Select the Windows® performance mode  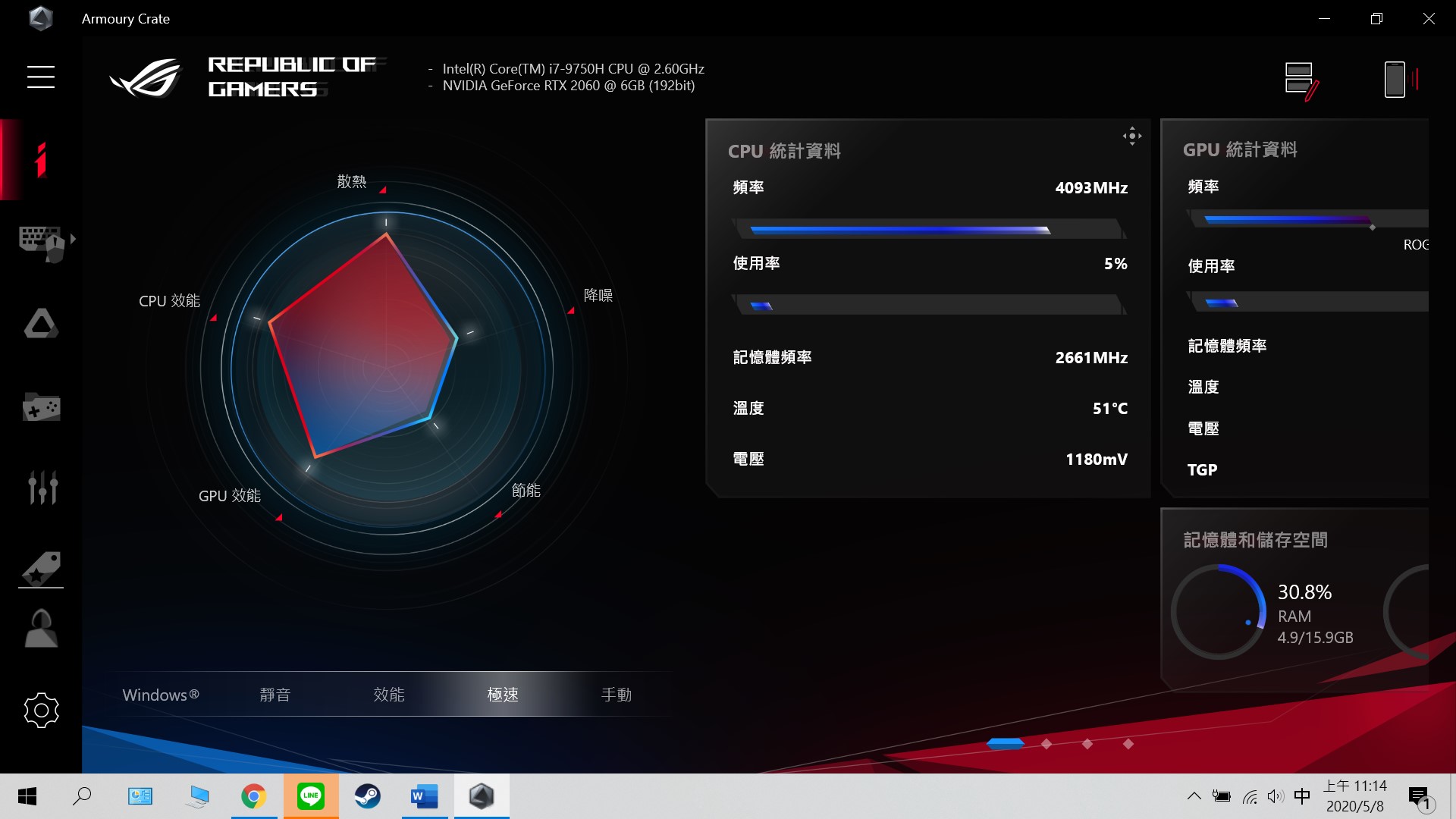tap(161, 695)
